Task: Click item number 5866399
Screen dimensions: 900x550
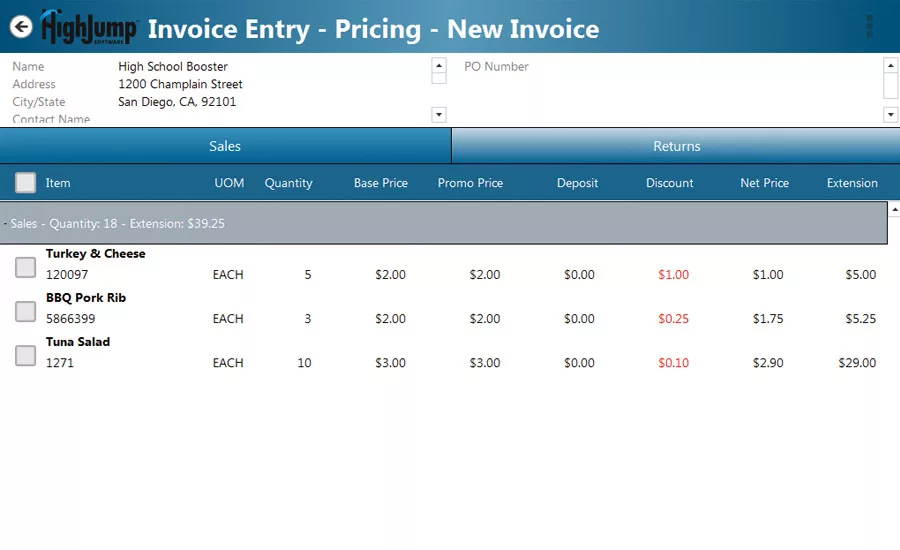Action: (x=71, y=319)
